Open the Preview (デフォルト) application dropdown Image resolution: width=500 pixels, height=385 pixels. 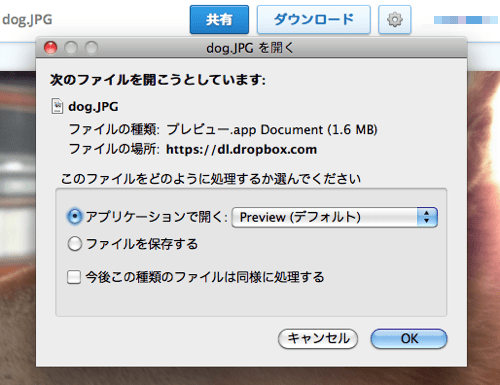(335, 217)
